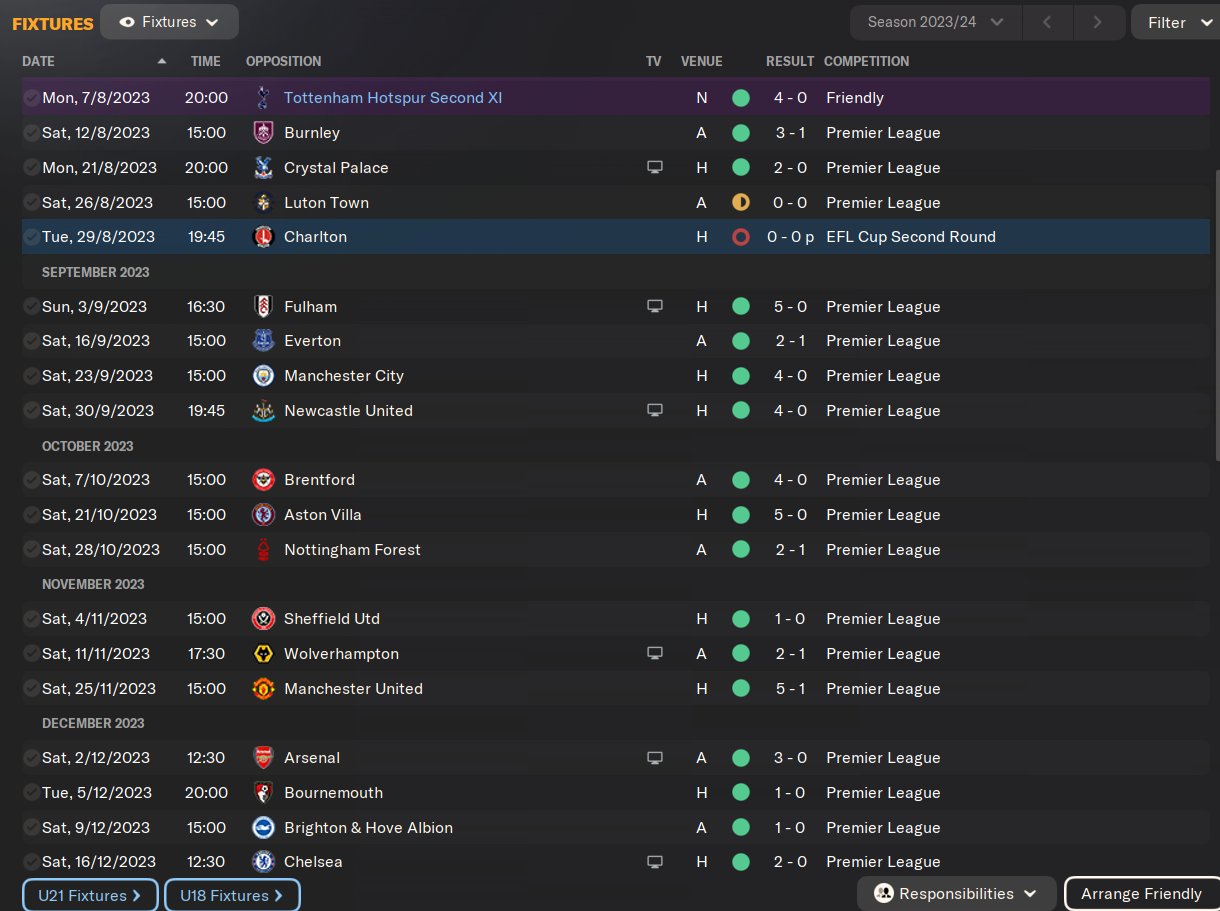Screen dimensions: 1220x911
Task: Open the Fixtures view dropdown
Action: (169, 22)
